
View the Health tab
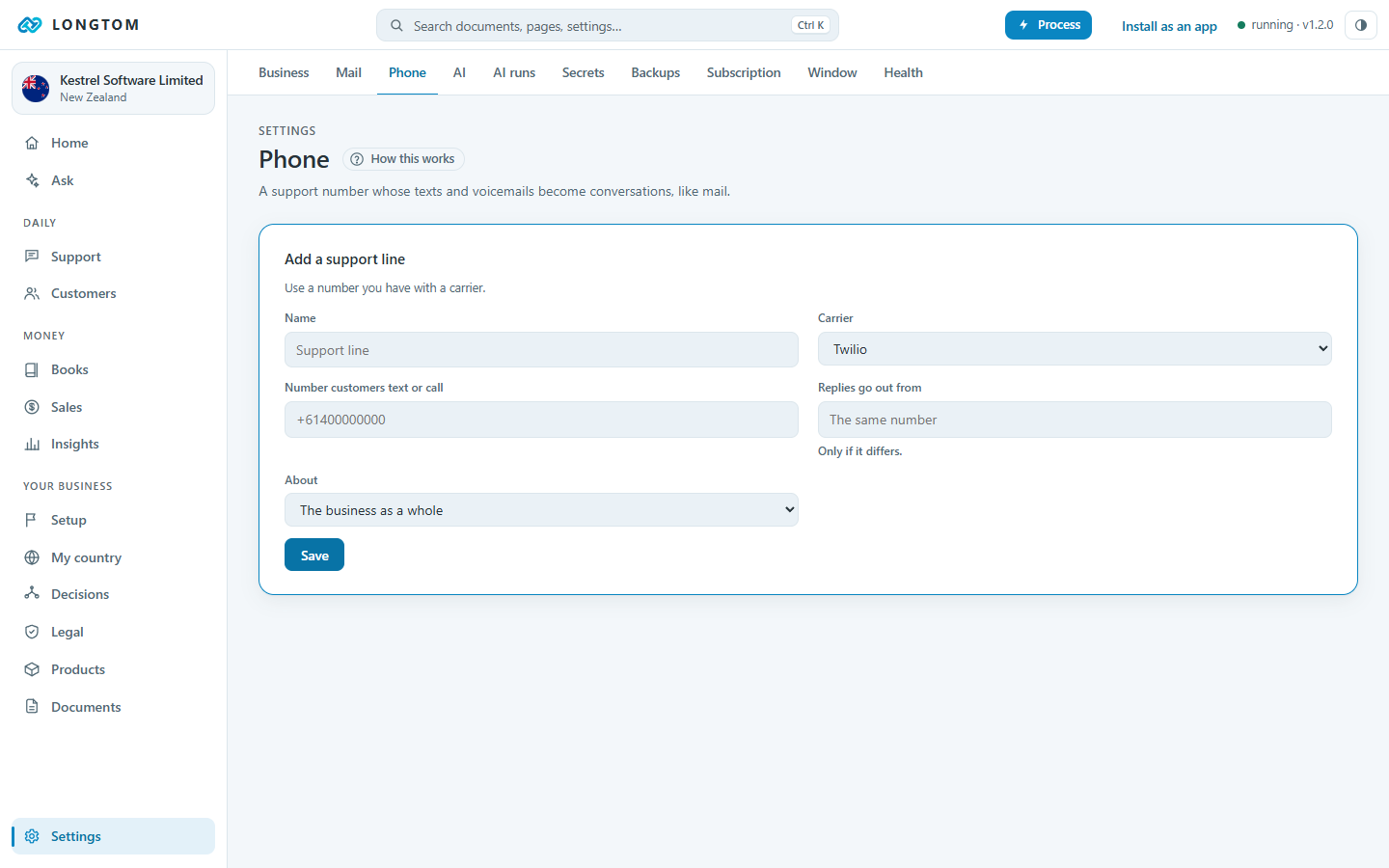tap(903, 72)
